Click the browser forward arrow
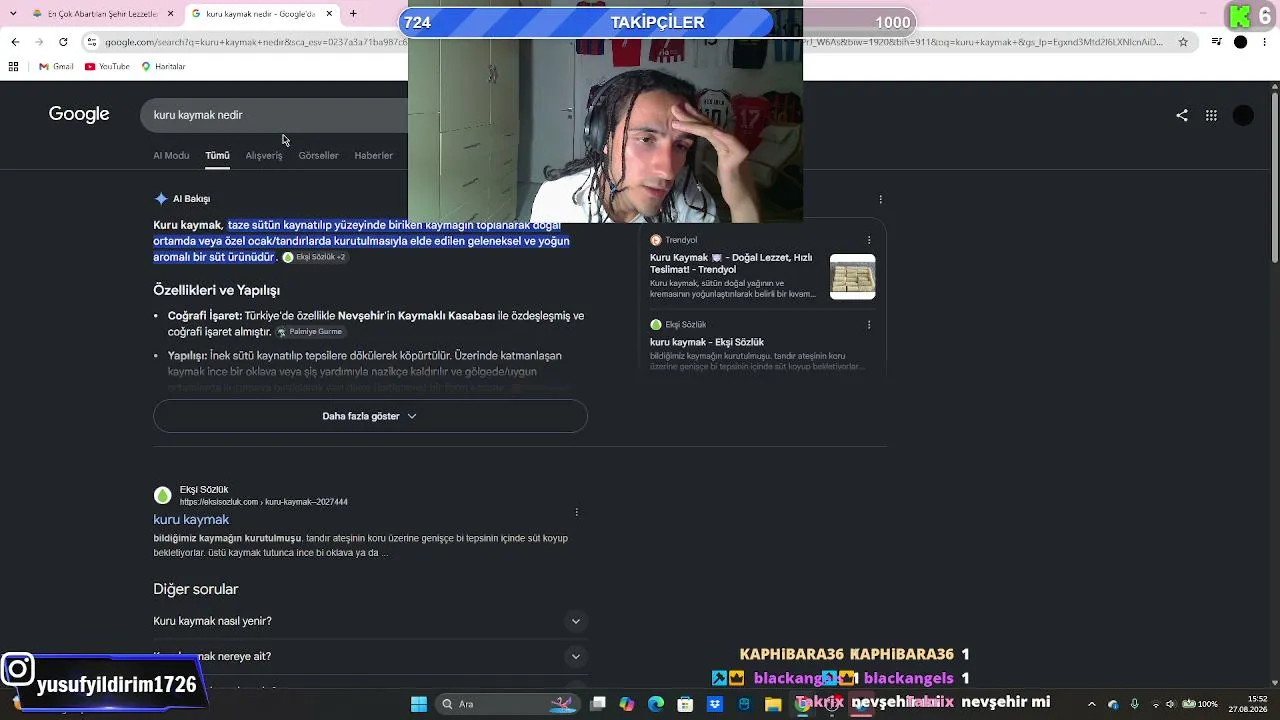1280x720 pixels. click(x=39, y=42)
